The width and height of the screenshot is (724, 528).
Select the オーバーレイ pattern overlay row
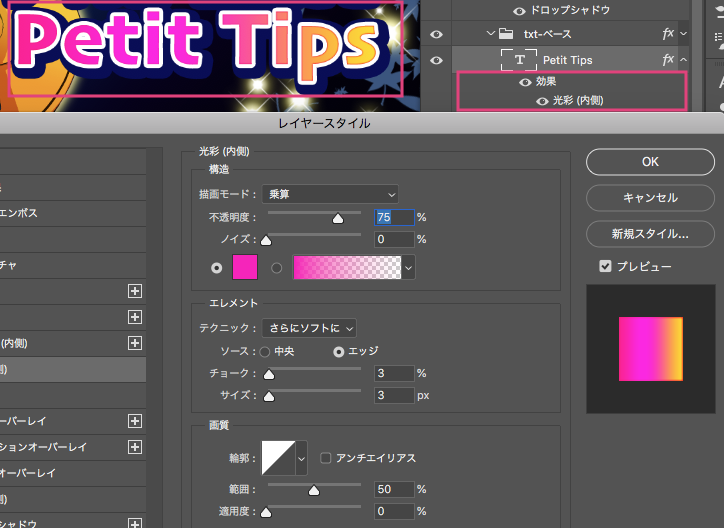pyautogui.click(x=73, y=473)
